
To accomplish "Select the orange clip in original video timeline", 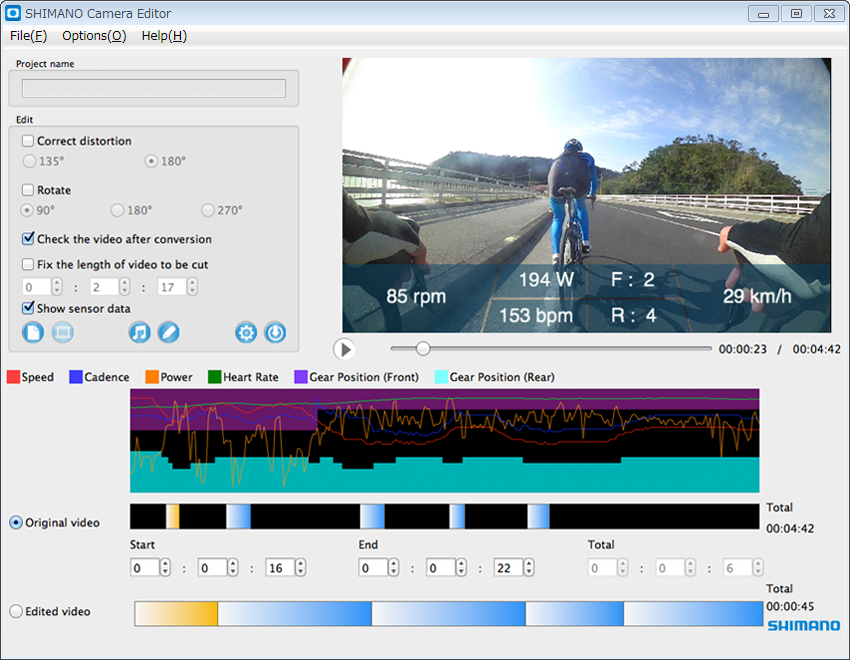I will (172, 516).
